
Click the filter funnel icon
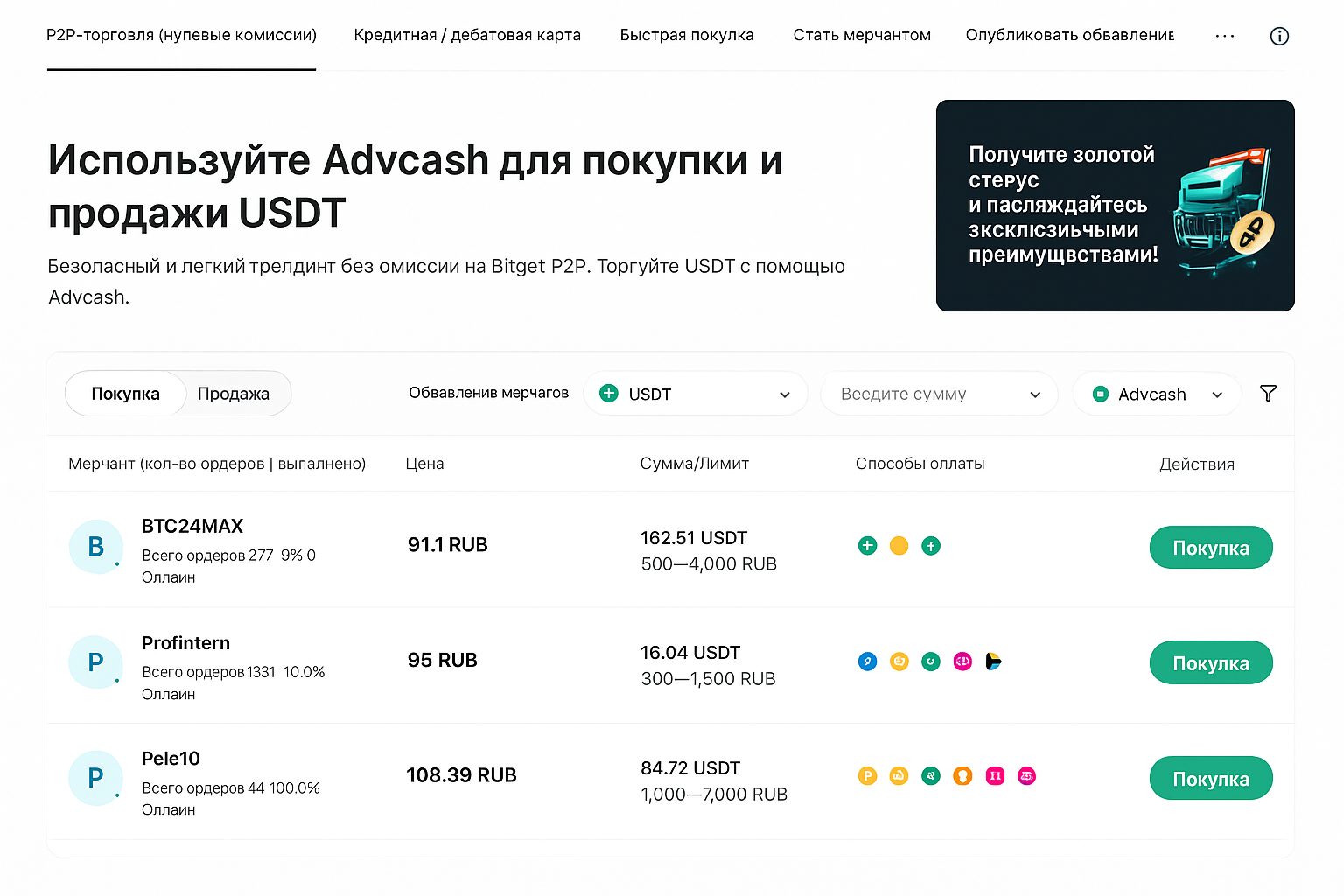click(x=1268, y=394)
